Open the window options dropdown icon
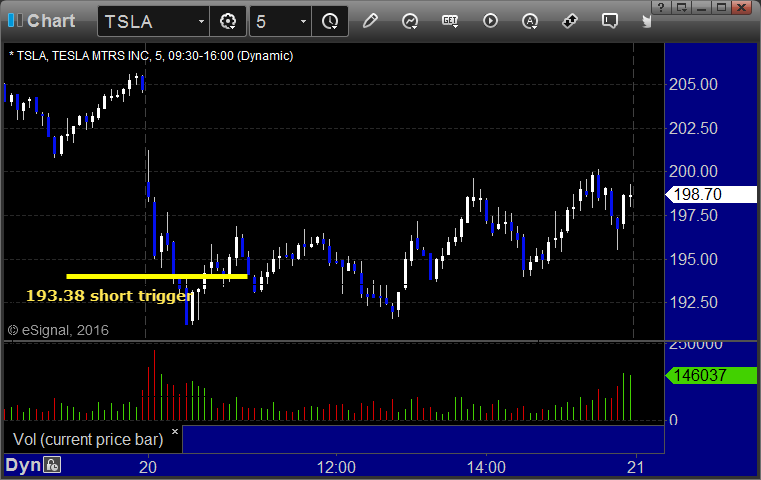This screenshot has width=761, height=480. pyautogui.click(x=681, y=7)
